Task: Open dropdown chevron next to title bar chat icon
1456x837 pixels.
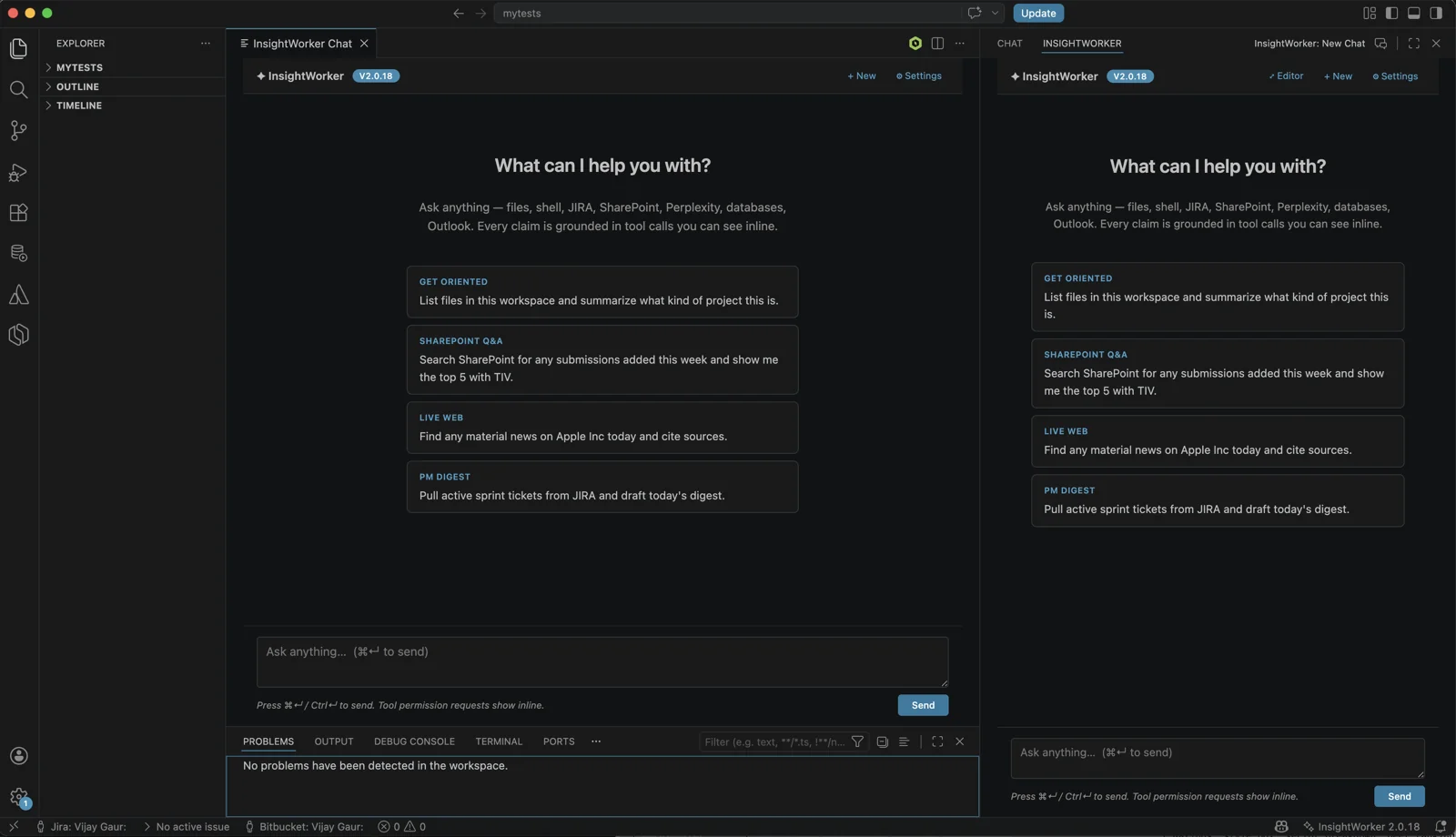Action: [996, 13]
